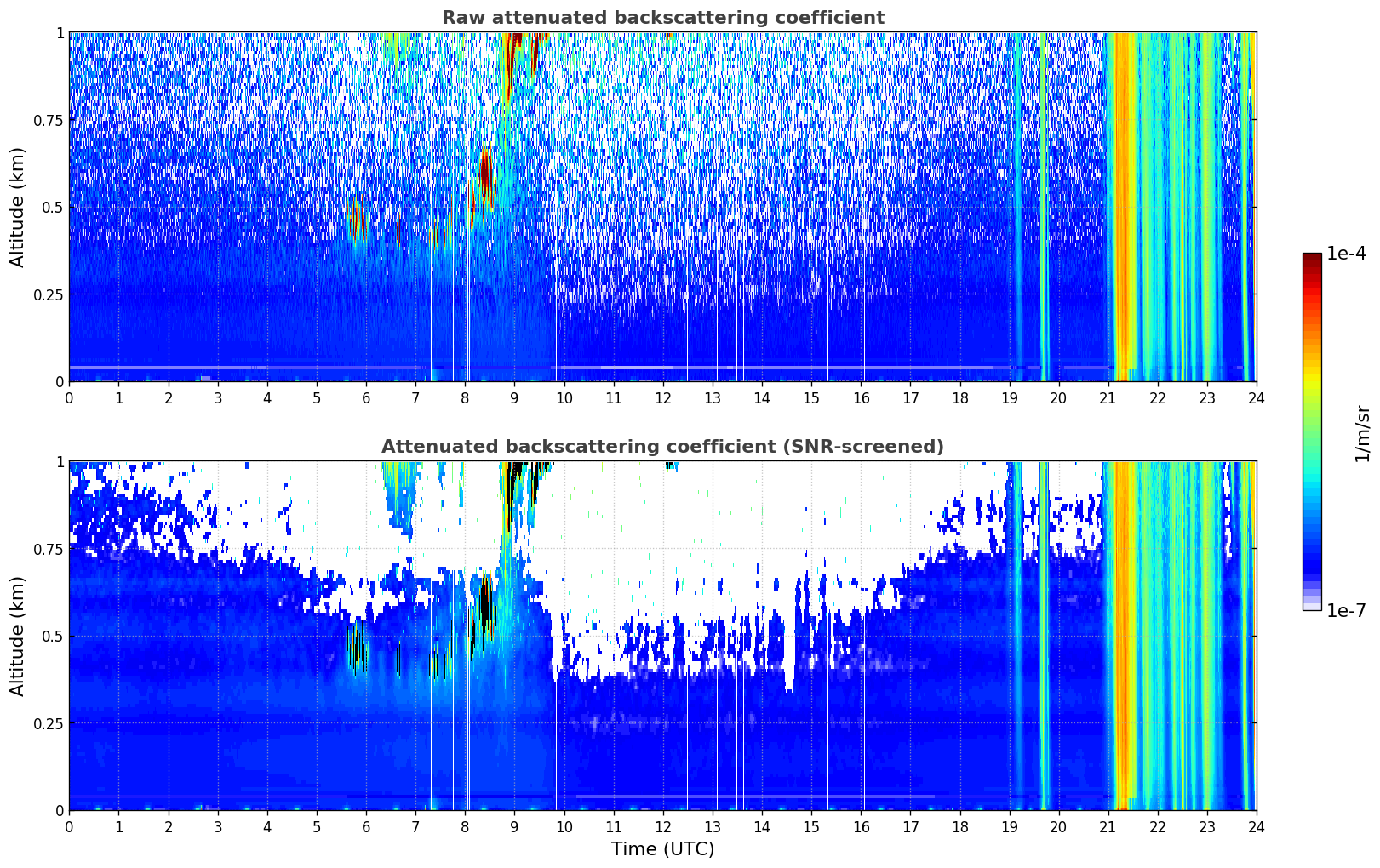Screen dimensions: 1380x868
Task: Click the hour 15 tick under the SNR-screened plot
Action: (811, 826)
